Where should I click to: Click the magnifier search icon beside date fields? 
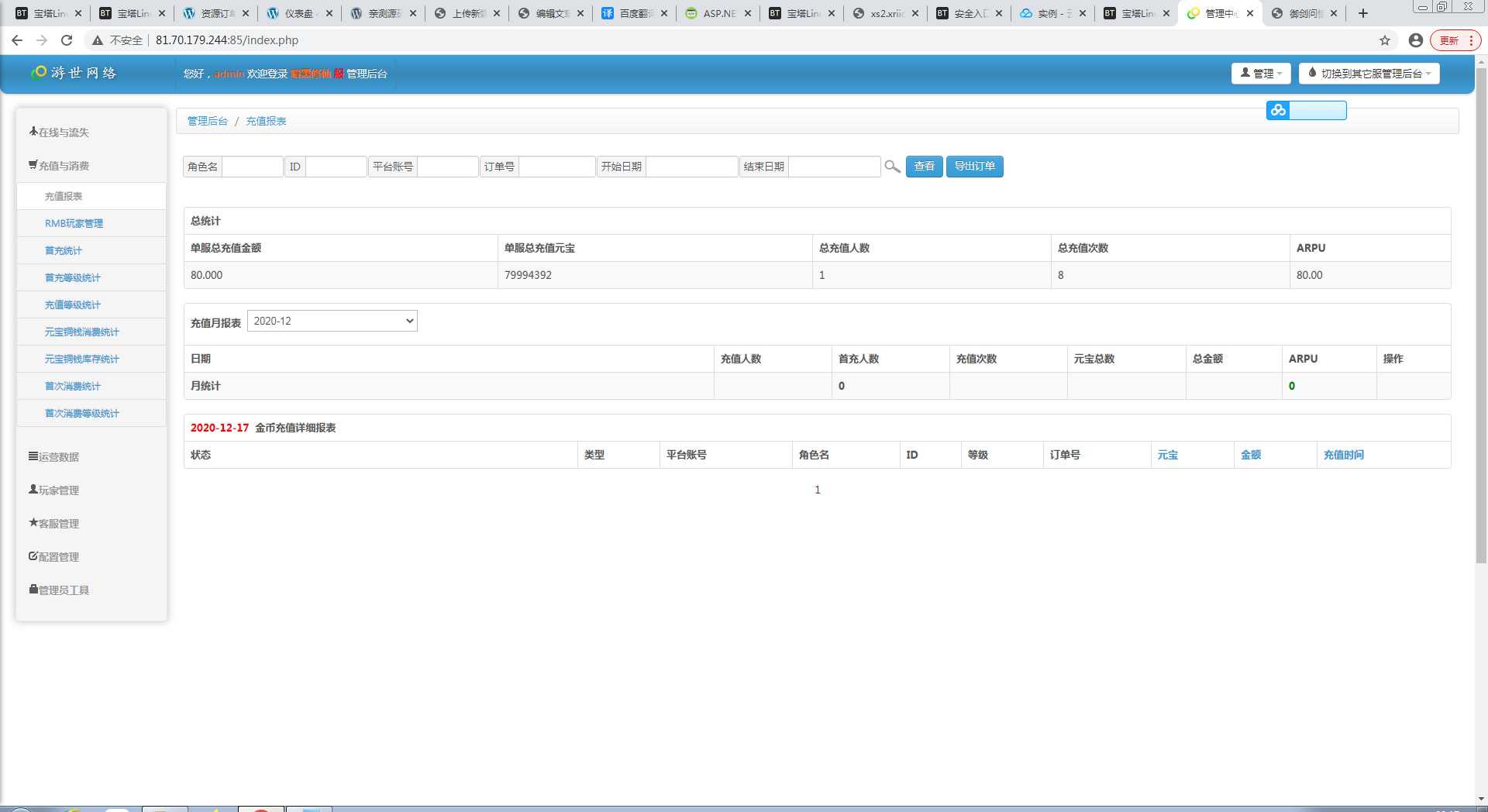tap(892, 167)
